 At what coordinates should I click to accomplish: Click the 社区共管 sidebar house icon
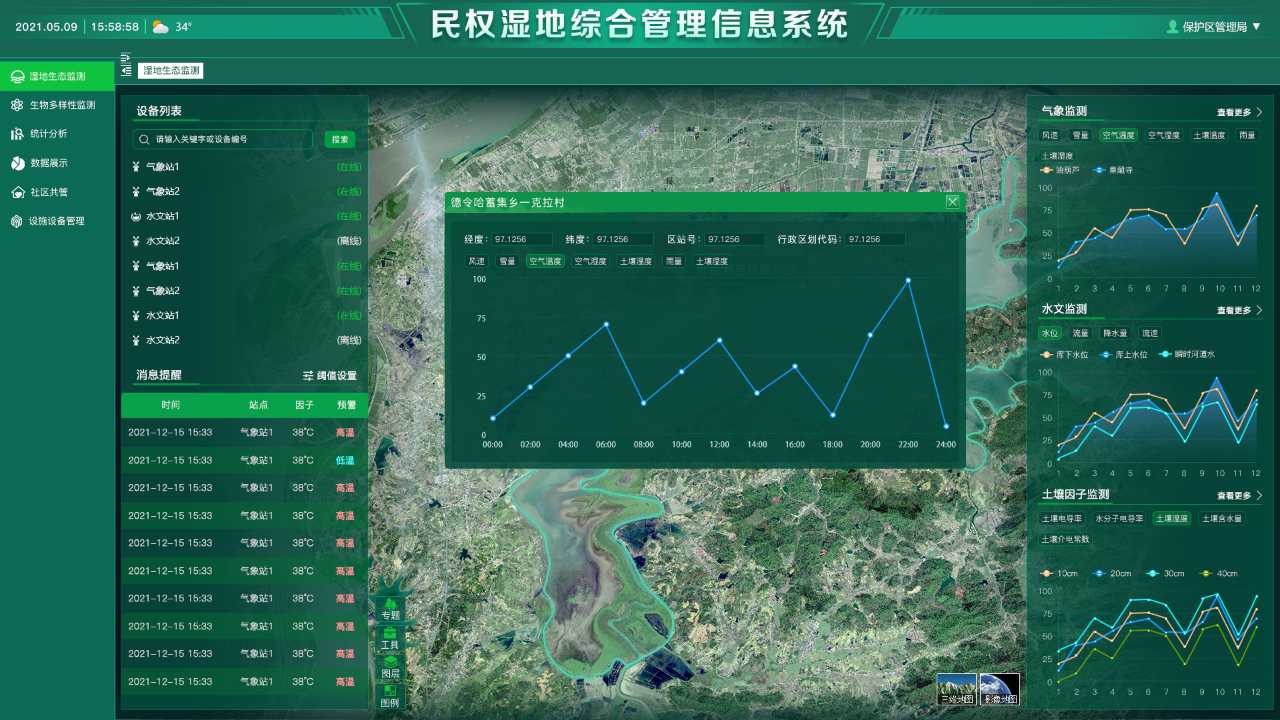[x=17, y=192]
